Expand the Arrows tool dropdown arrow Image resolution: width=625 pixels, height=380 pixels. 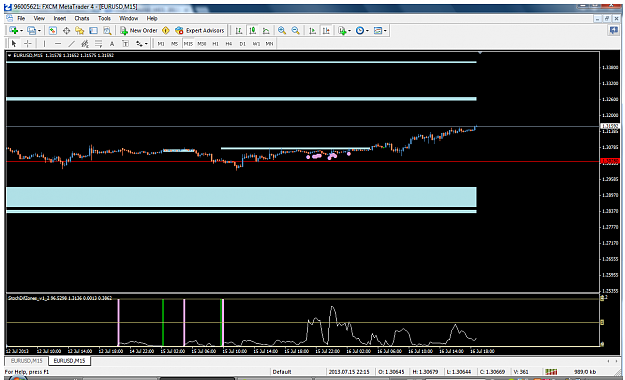[x=146, y=44]
